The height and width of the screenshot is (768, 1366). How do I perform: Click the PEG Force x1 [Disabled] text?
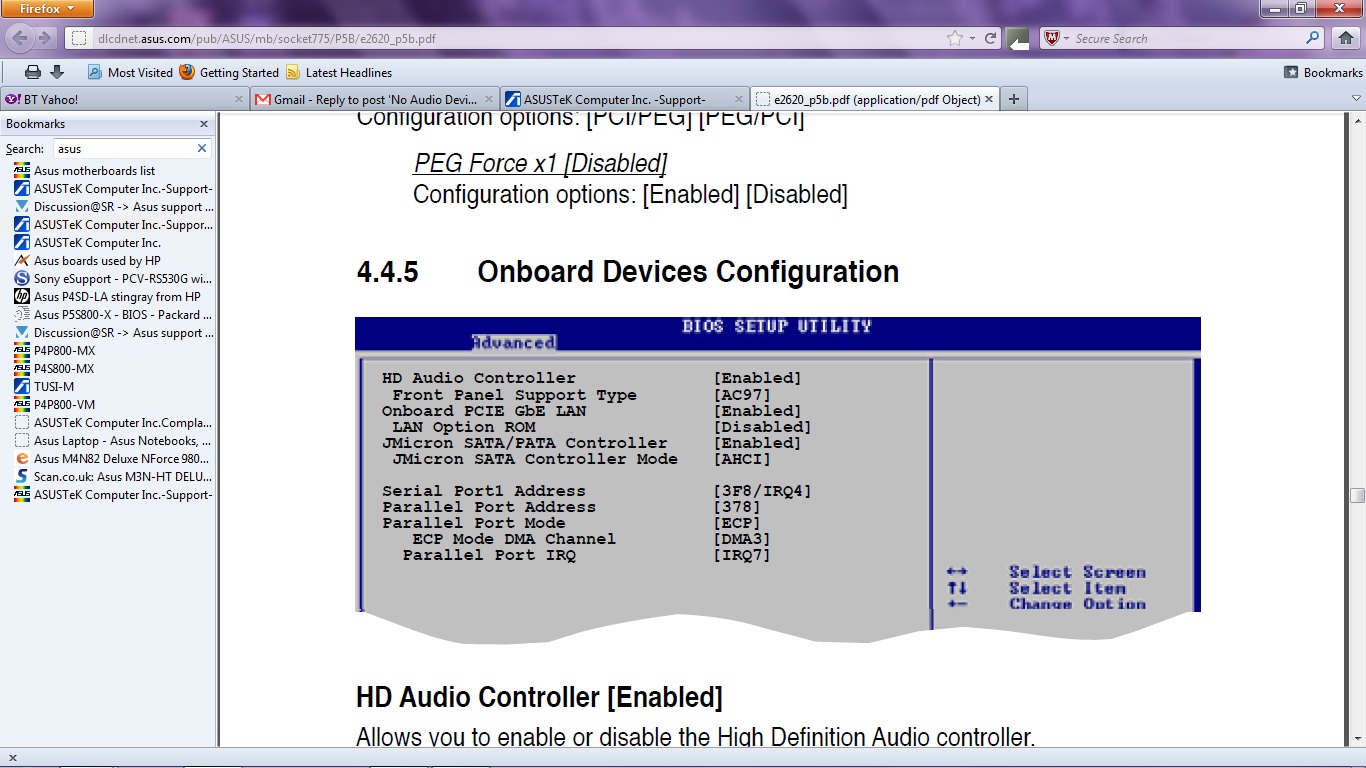pyautogui.click(x=540, y=164)
